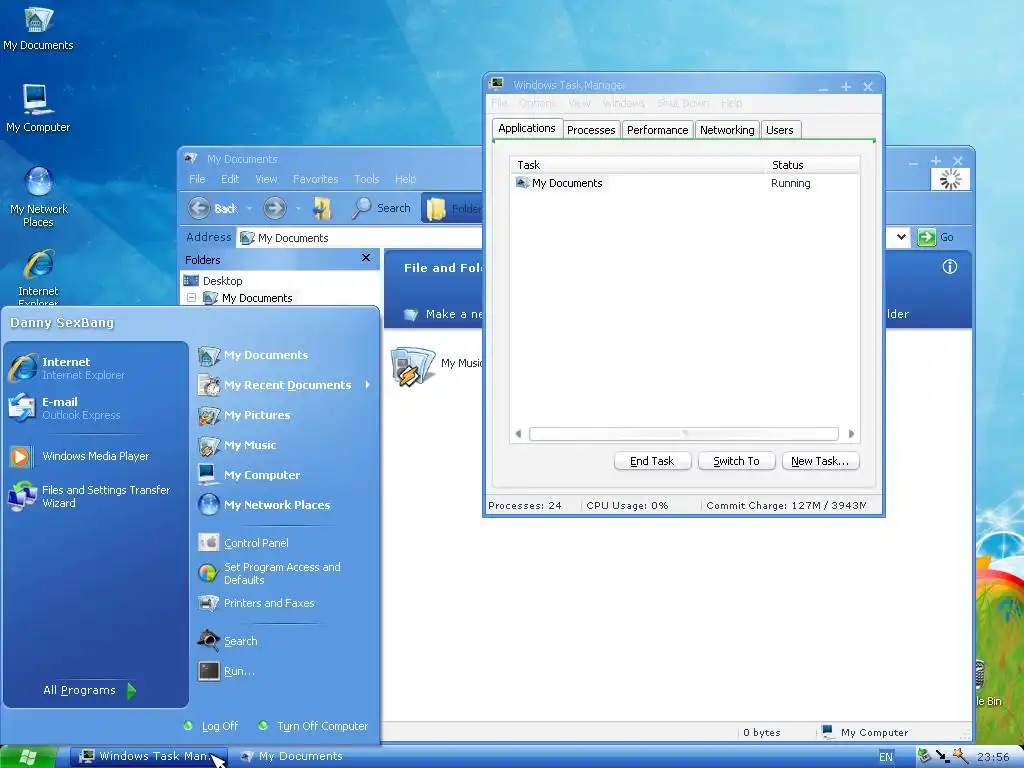Switch to the Processes tab
This screenshot has height=768, width=1024.
click(x=591, y=130)
